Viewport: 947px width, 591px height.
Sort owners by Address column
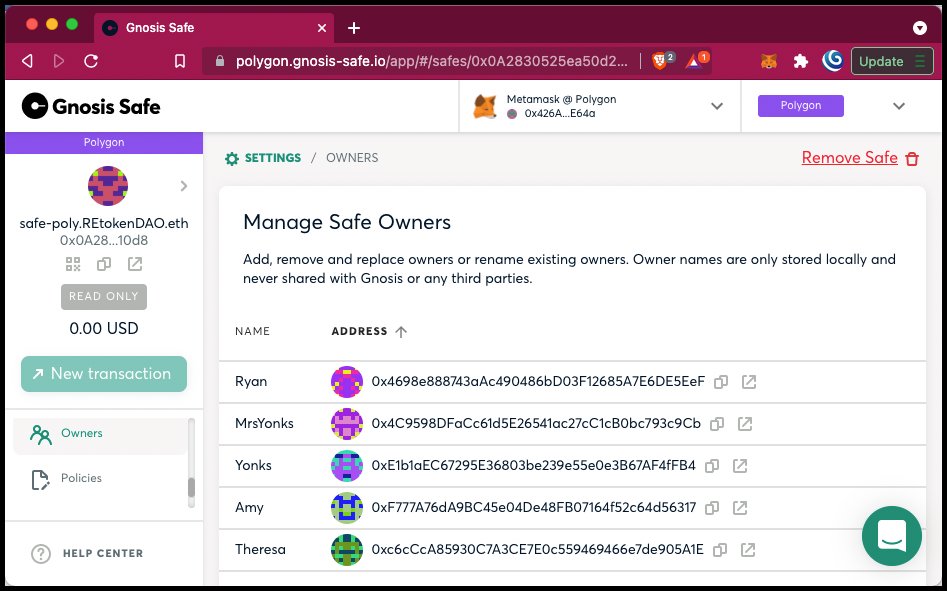369,331
